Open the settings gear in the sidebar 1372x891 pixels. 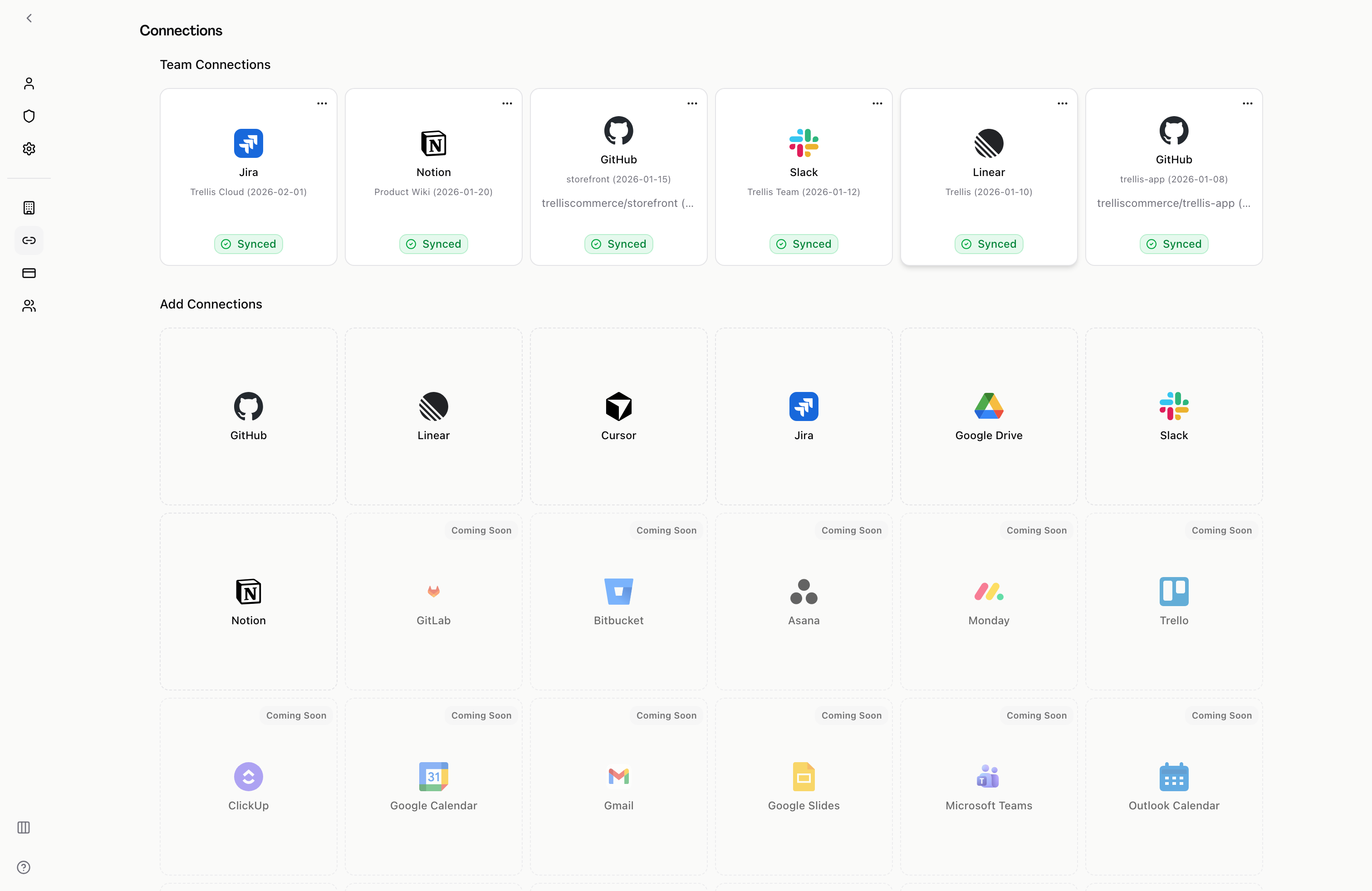[29, 148]
